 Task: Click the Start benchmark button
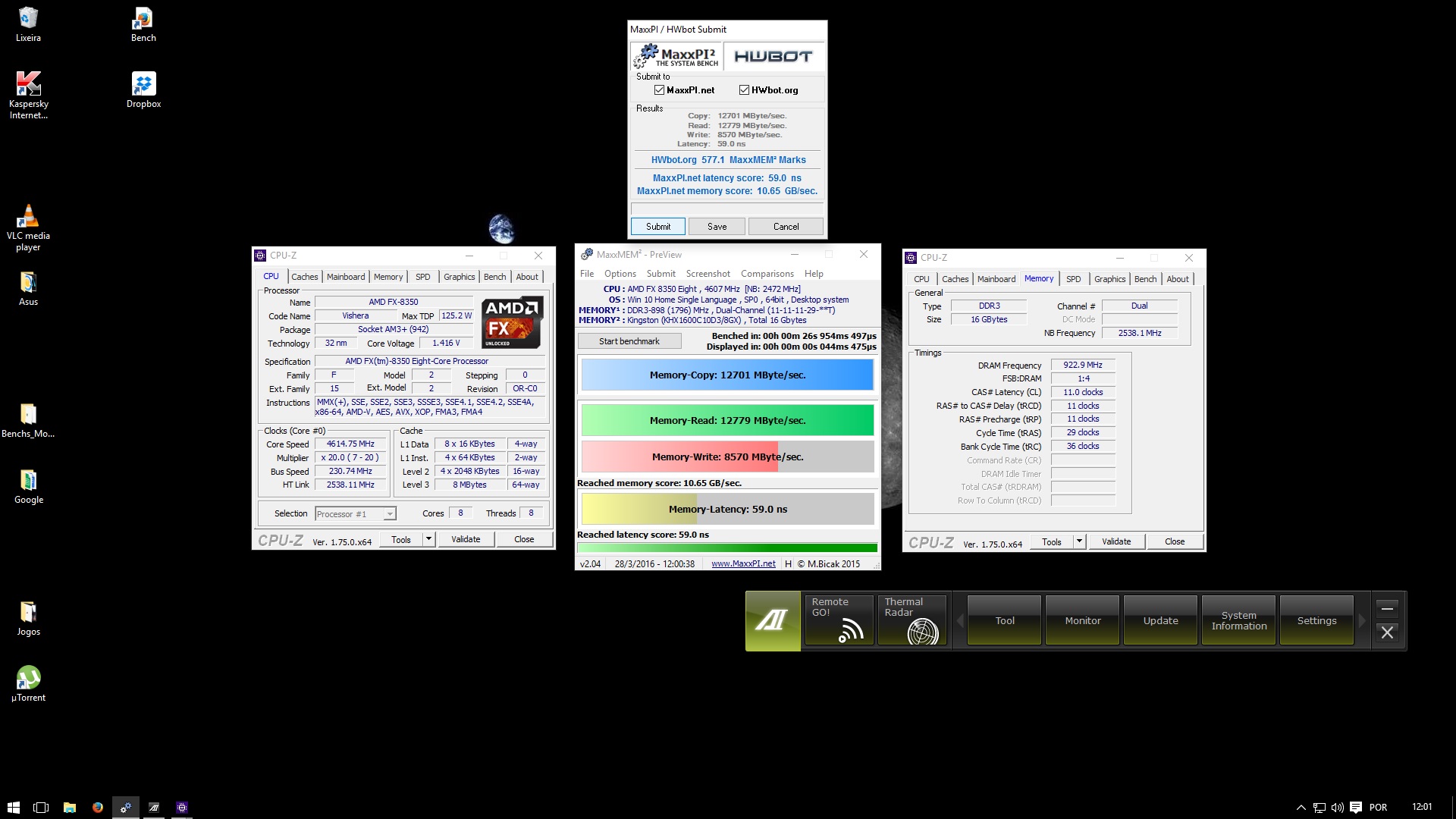[x=629, y=341]
